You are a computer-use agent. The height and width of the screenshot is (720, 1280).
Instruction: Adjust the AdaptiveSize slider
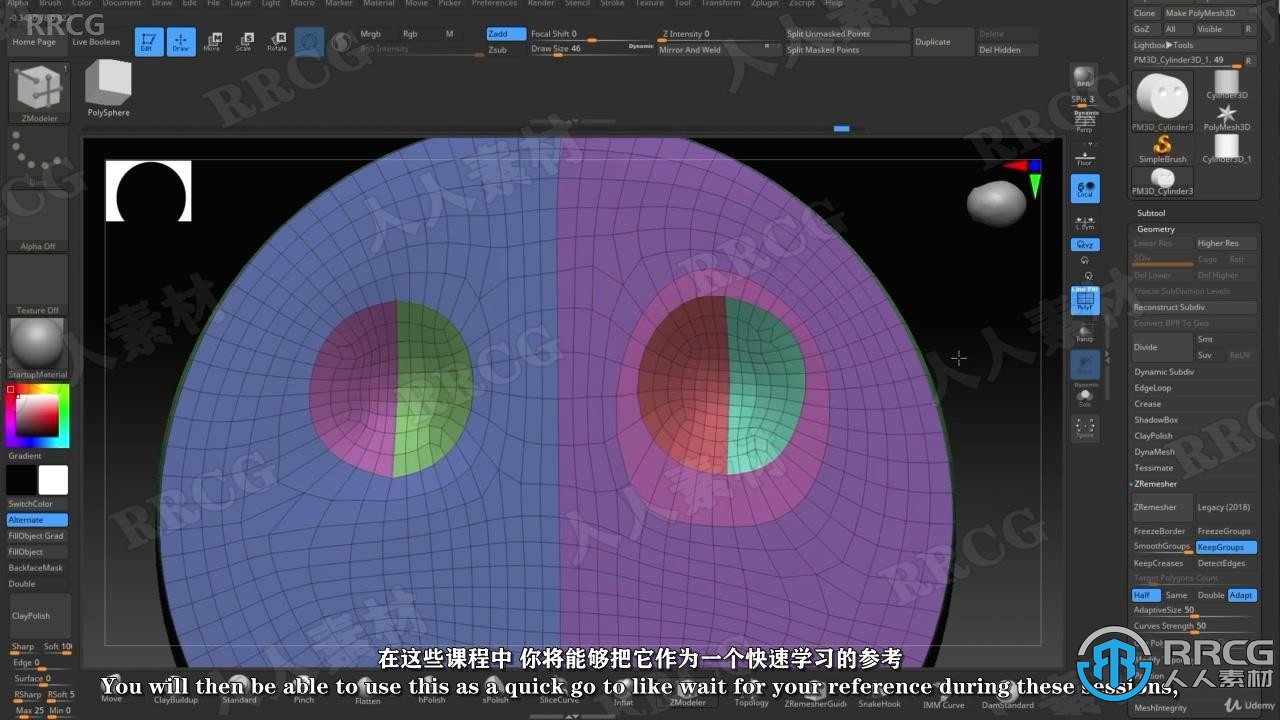(1194, 611)
